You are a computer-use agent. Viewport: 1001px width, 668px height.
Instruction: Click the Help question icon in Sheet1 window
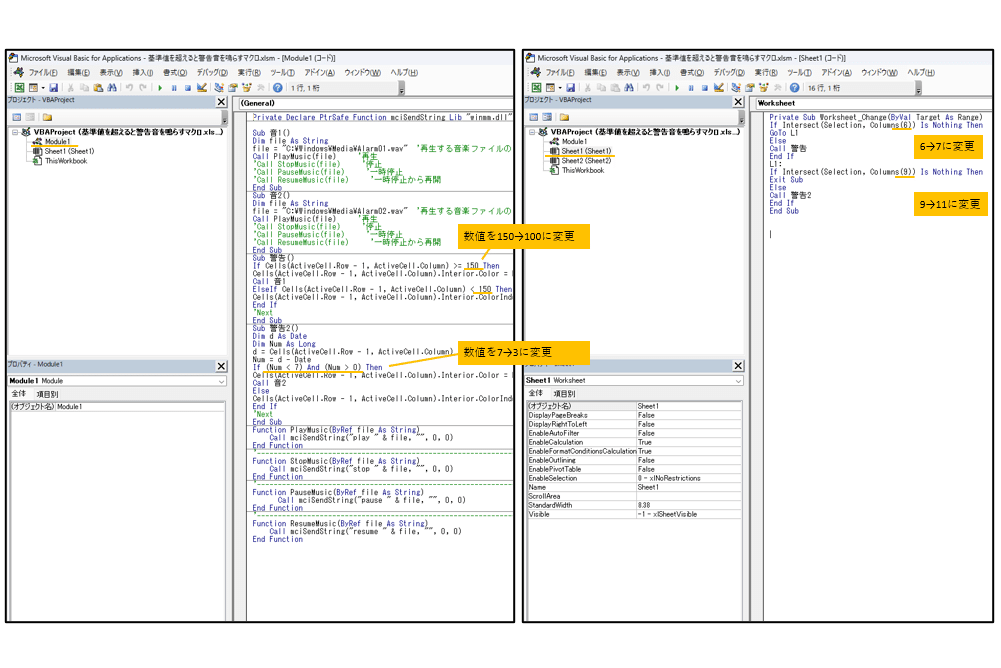click(x=794, y=87)
